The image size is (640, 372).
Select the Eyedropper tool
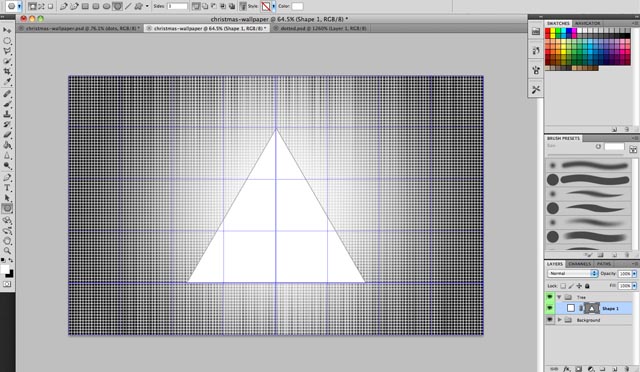coord(7,82)
